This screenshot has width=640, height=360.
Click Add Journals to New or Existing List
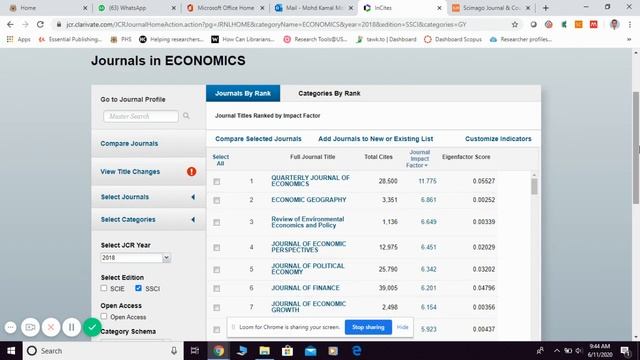(376, 139)
